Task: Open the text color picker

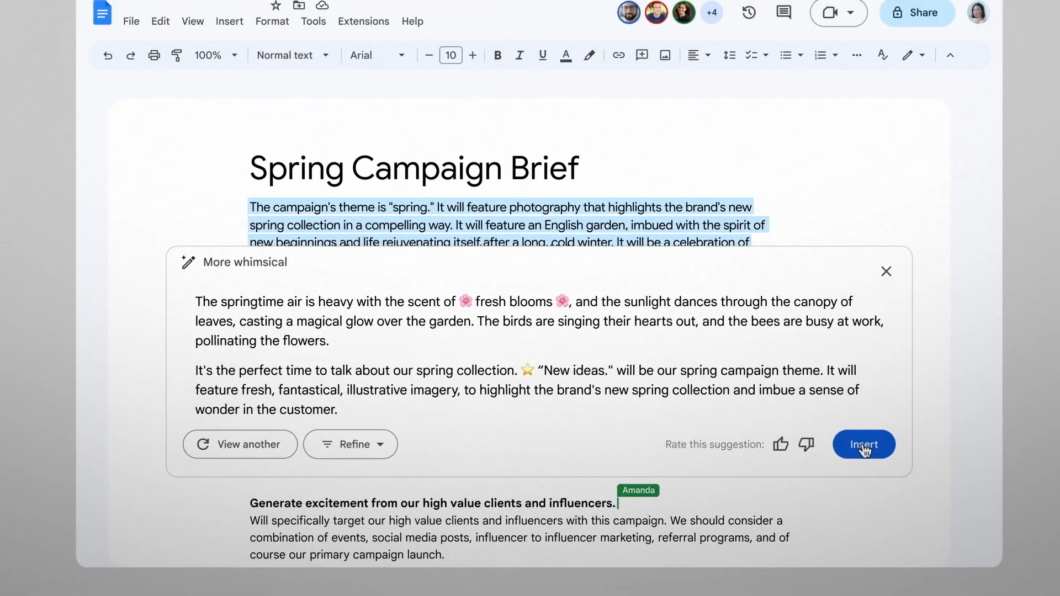Action: pyautogui.click(x=566, y=55)
